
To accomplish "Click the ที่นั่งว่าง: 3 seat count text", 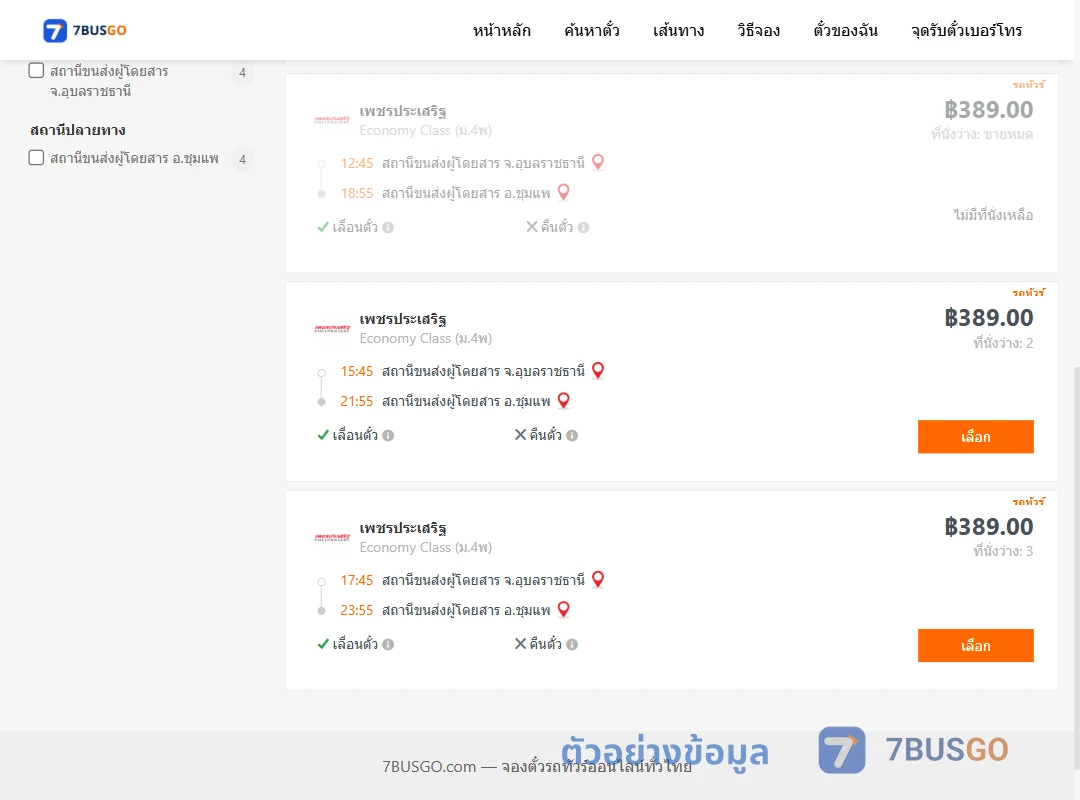I will pos(1003,551).
